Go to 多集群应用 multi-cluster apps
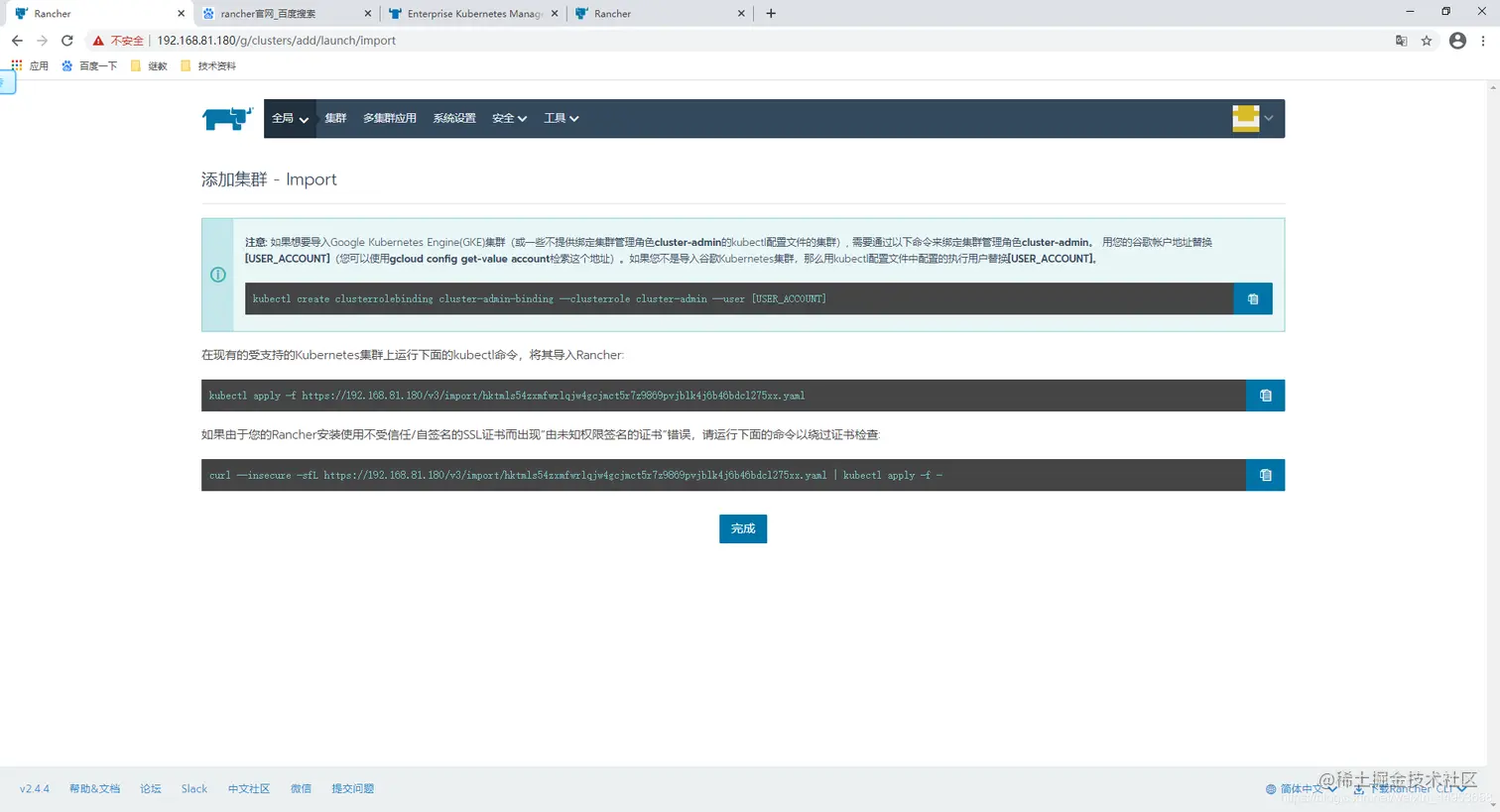This screenshot has height=812, width=1500. [x=390, y=118]
